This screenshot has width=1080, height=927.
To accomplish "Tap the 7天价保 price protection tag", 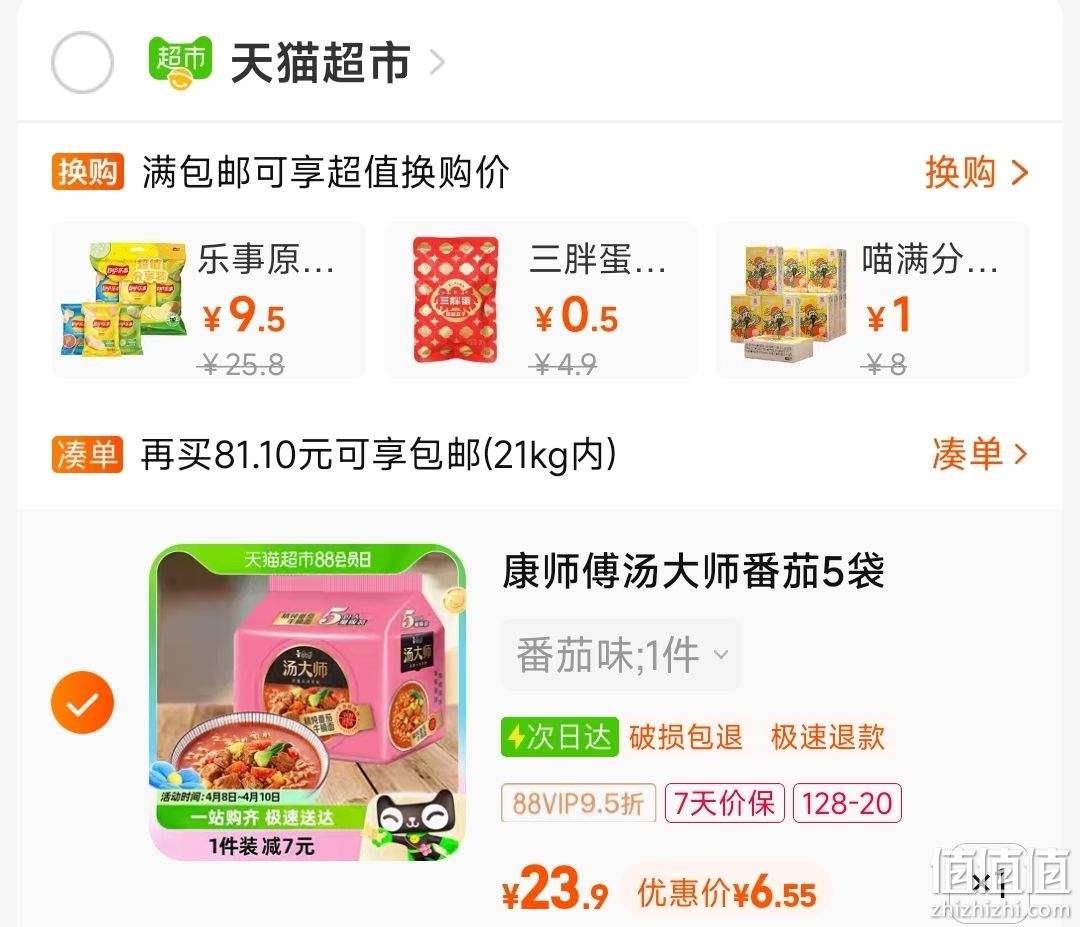I will tap(725, 803).
